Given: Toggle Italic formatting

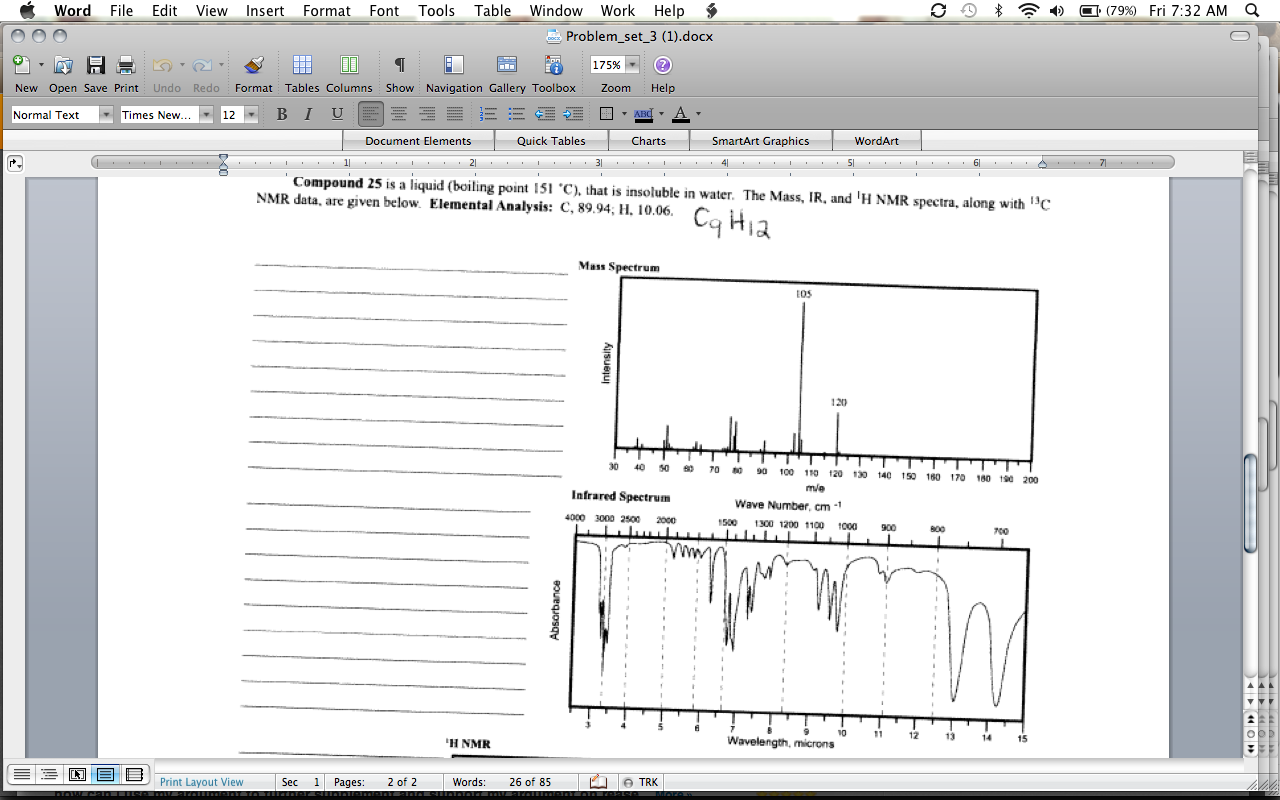Looking at the screenshot, I should (x=308, y=115).
